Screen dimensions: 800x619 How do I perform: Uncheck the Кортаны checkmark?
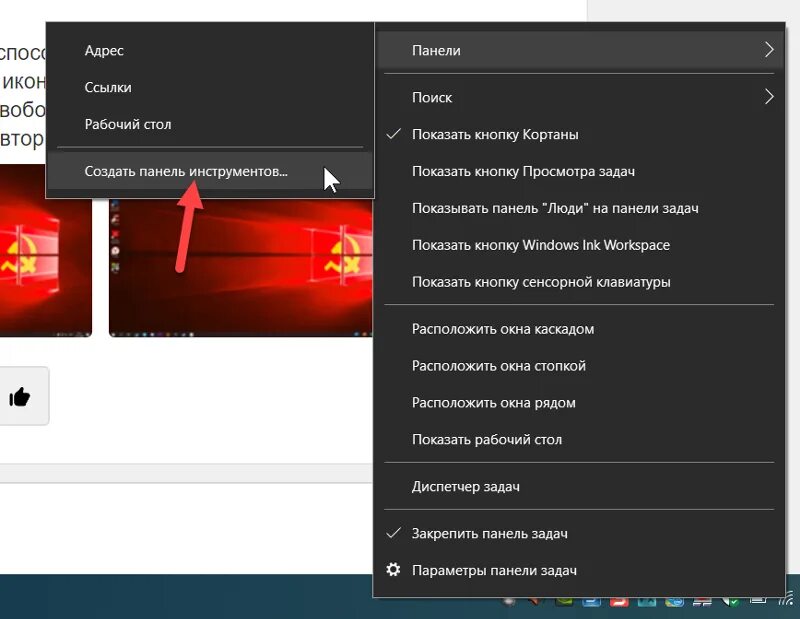tap(393, 134)
